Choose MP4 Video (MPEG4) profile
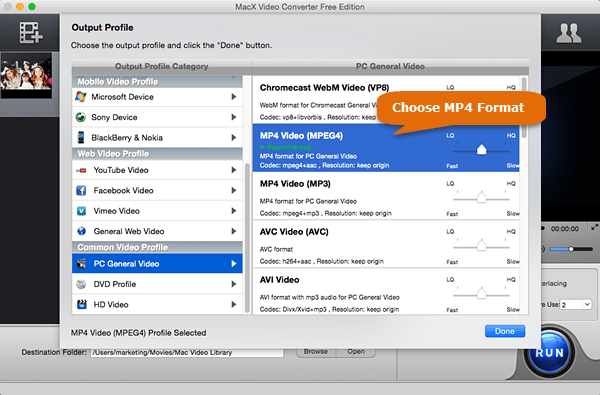This screenshot has height=395, width=600. pyautogui.click(x=386, y=147)
